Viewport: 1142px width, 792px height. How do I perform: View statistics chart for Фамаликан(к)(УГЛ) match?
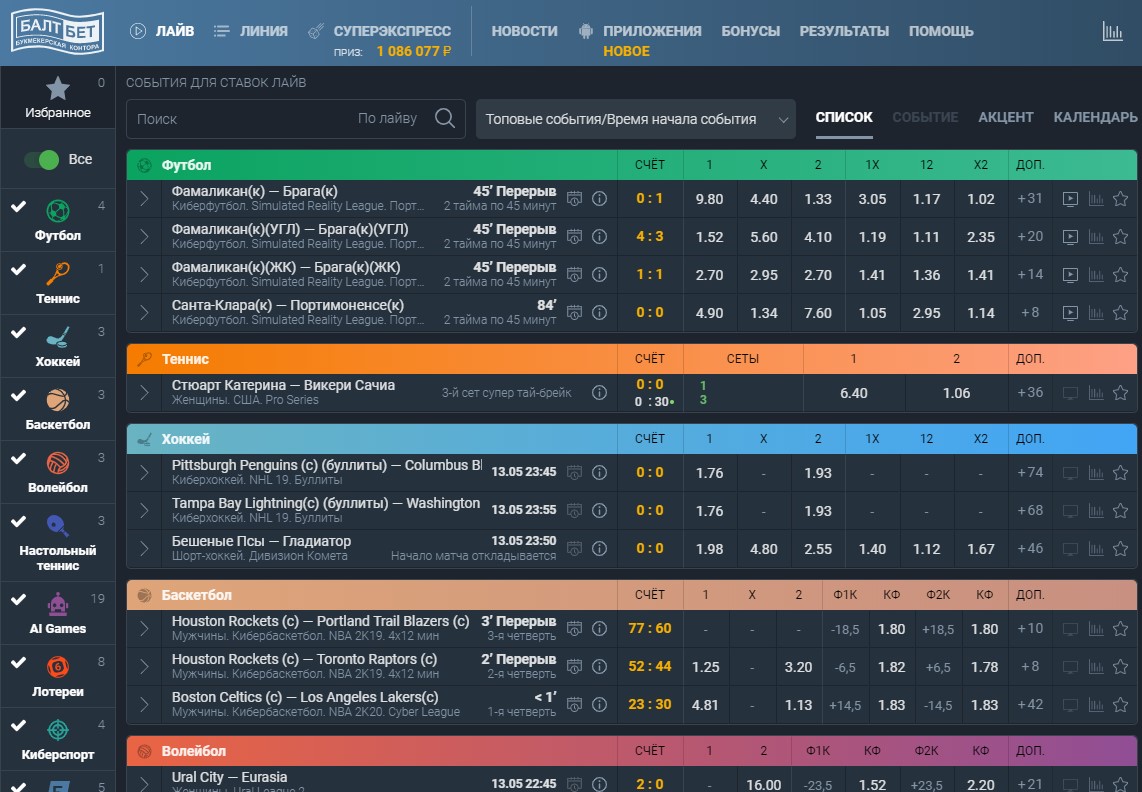coord(1095,237)
